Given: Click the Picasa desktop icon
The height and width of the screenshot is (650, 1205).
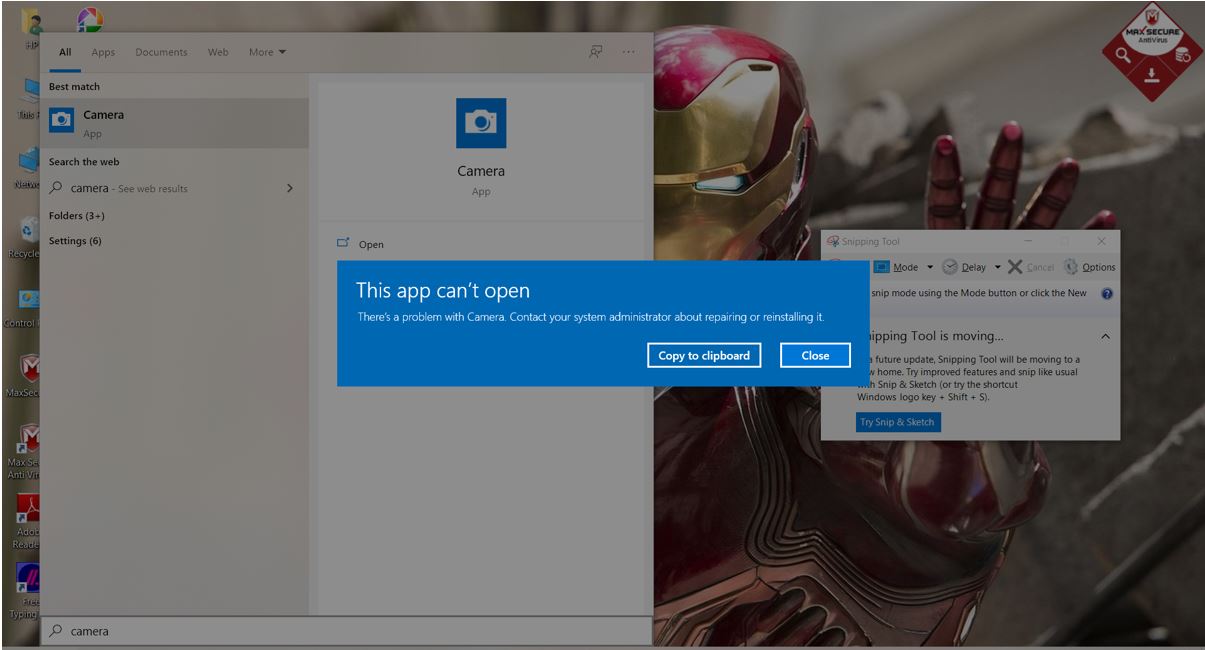Looking at the screenshot, I should pyautogui.click(x=90, y=19).
